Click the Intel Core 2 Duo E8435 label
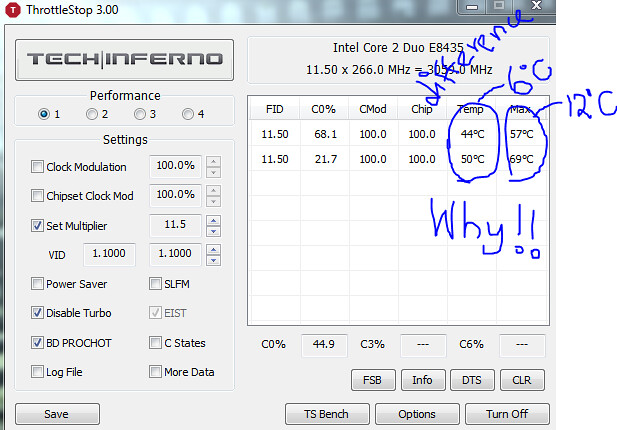Image resolution: width=617 pixels, height=430 pixels. pyautogui.click(x=398, y=48)
